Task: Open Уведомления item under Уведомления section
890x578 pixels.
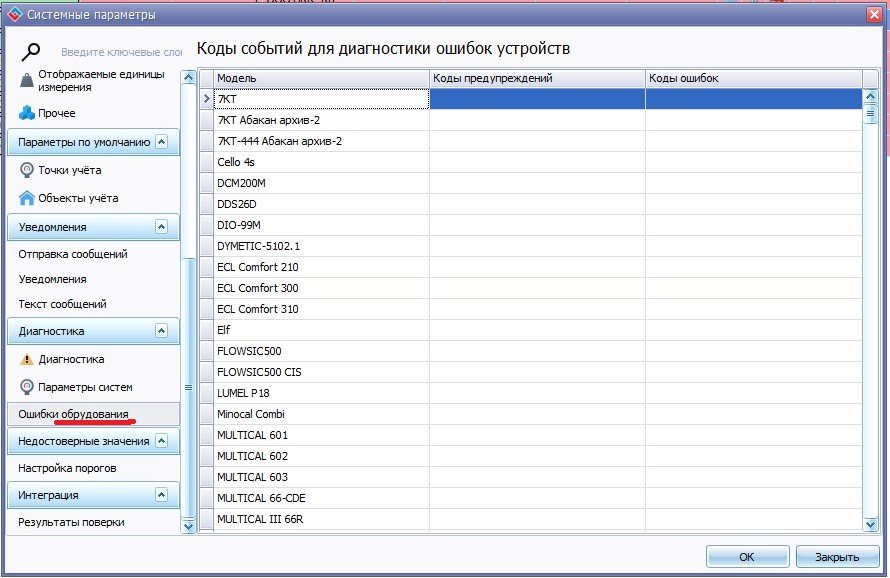Action: tap(52, 279)
